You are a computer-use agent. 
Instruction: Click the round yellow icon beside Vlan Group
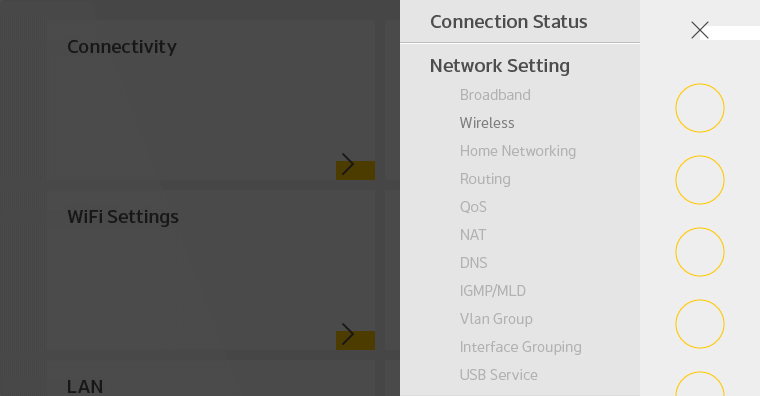pos(699,324)
